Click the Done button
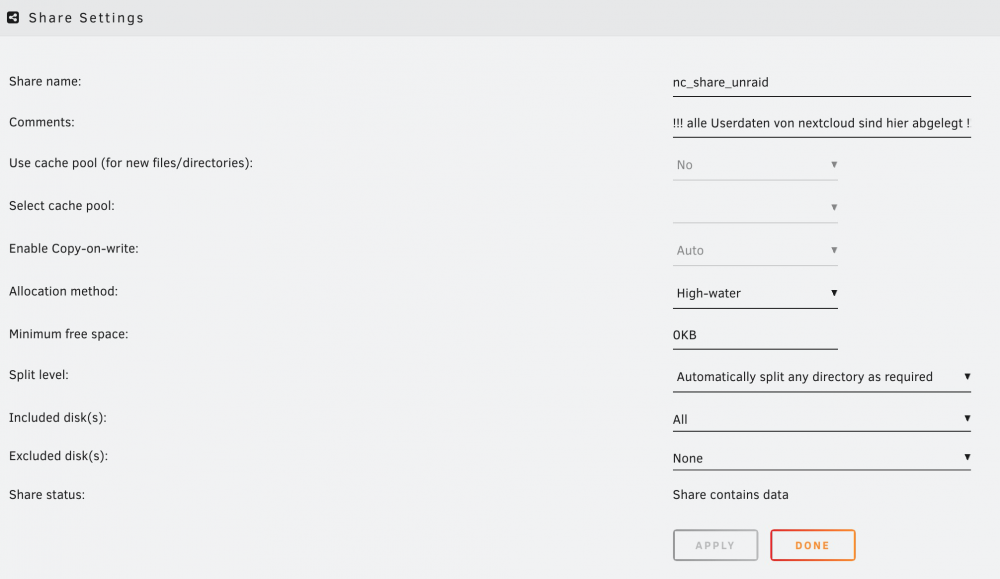The image size is (1000, 579). (812, 545)
